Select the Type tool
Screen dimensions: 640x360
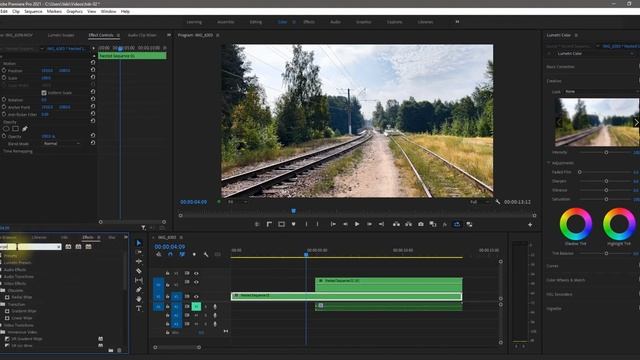pos(139,309)
